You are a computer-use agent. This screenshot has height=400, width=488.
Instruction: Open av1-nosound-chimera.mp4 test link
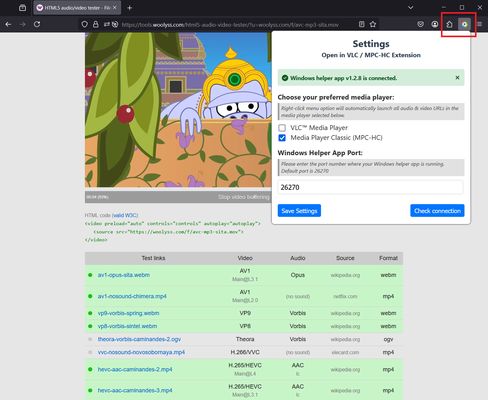(132, 296)
